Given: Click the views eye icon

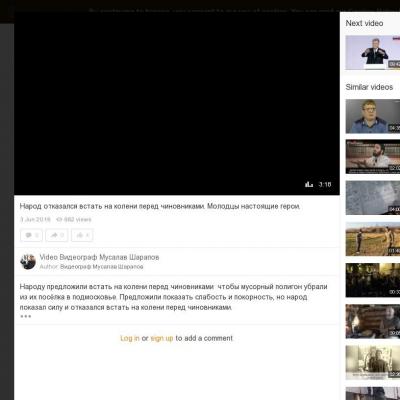Looking at the screenshot, I should (59, 219).
